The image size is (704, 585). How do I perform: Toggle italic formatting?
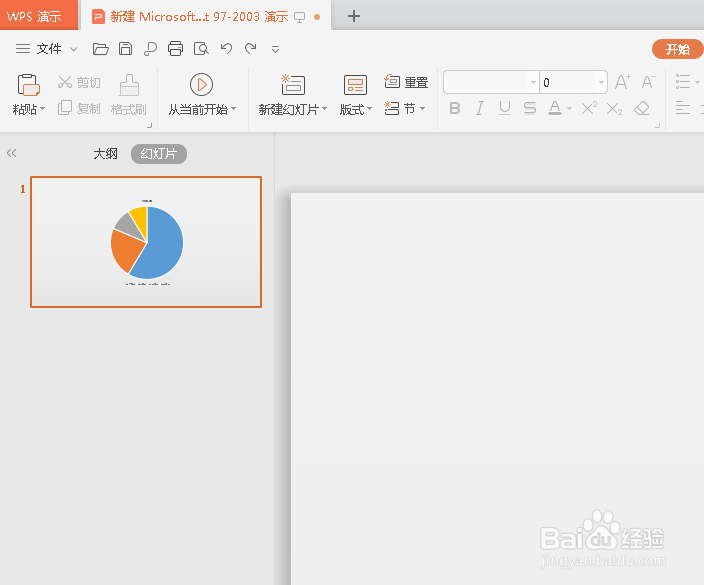click(480, 108)
